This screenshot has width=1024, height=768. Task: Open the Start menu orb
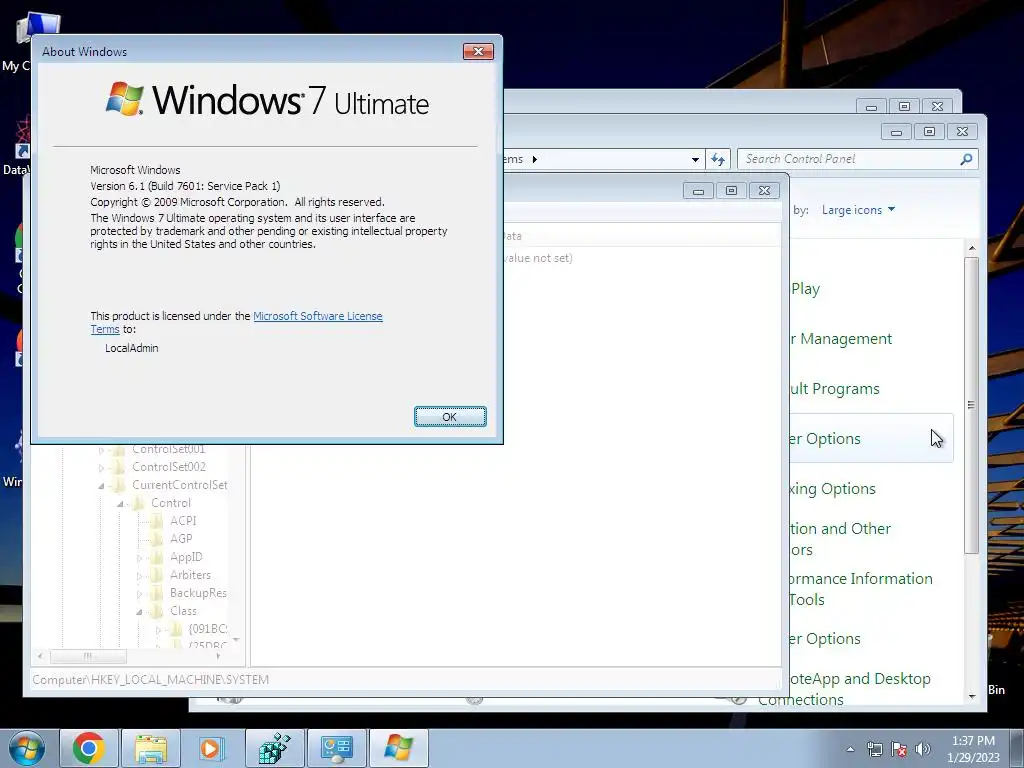tap(27, 748)
